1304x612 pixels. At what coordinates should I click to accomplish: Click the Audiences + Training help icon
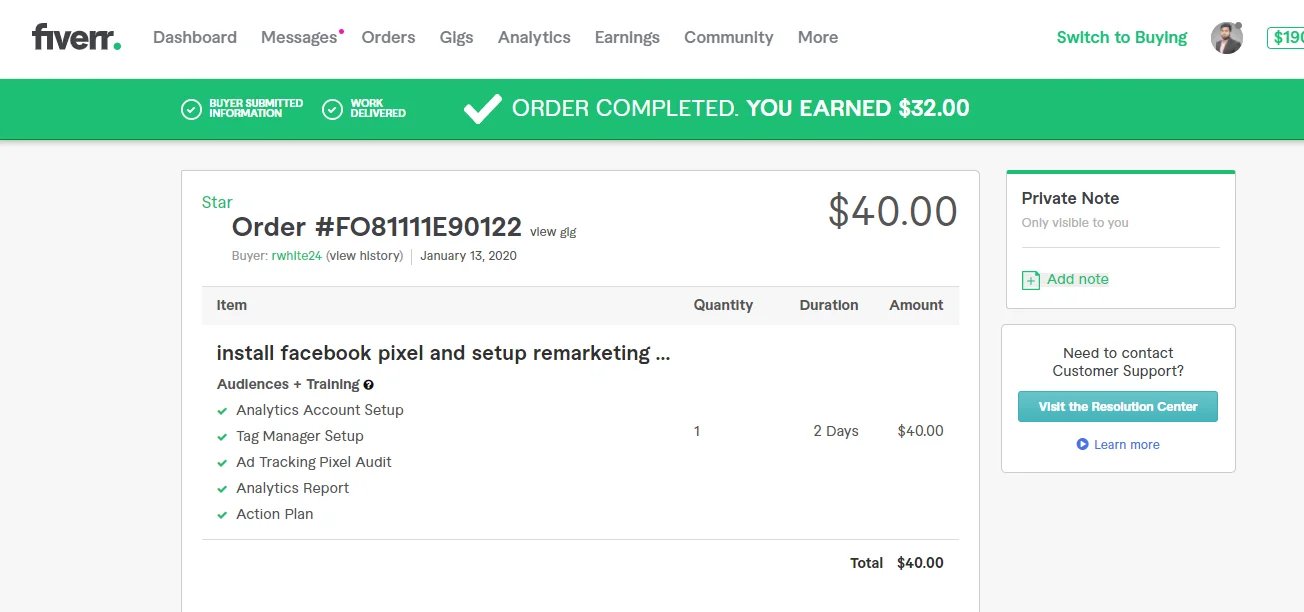point(369,385)
